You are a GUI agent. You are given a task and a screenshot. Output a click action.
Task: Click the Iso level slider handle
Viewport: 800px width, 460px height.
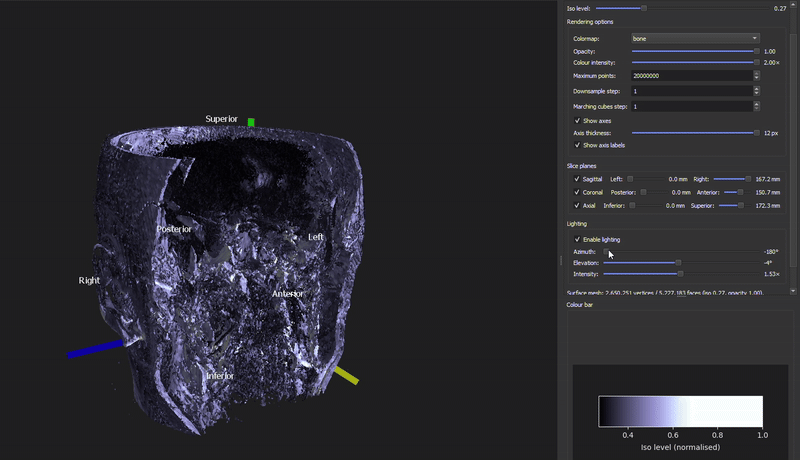(x=644, y=8)
